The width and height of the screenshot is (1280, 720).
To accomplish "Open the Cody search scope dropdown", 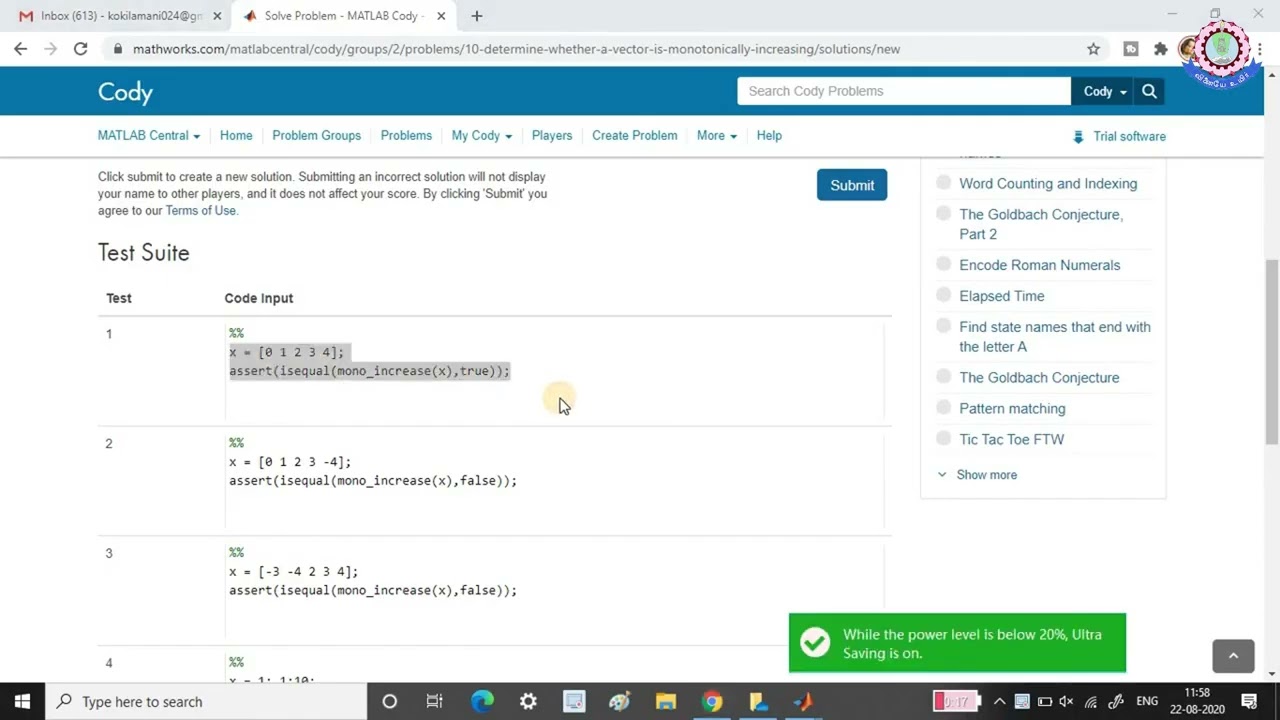I will coord(1104,91).
